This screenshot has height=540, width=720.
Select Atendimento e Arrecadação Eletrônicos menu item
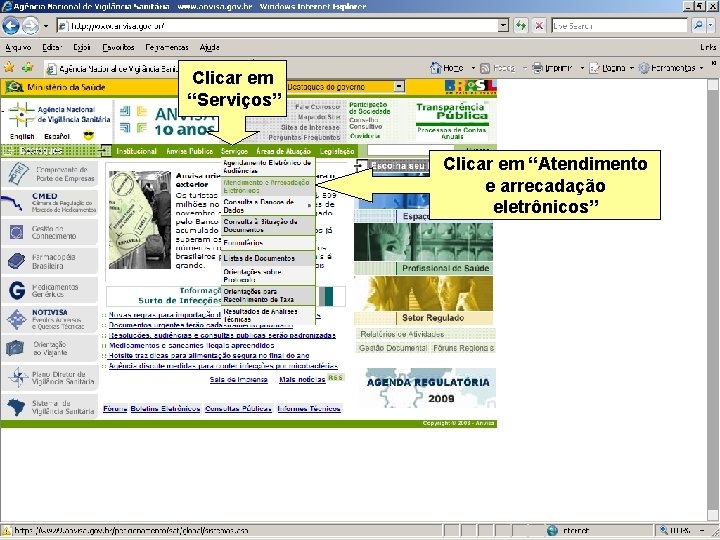coord(268,186)
